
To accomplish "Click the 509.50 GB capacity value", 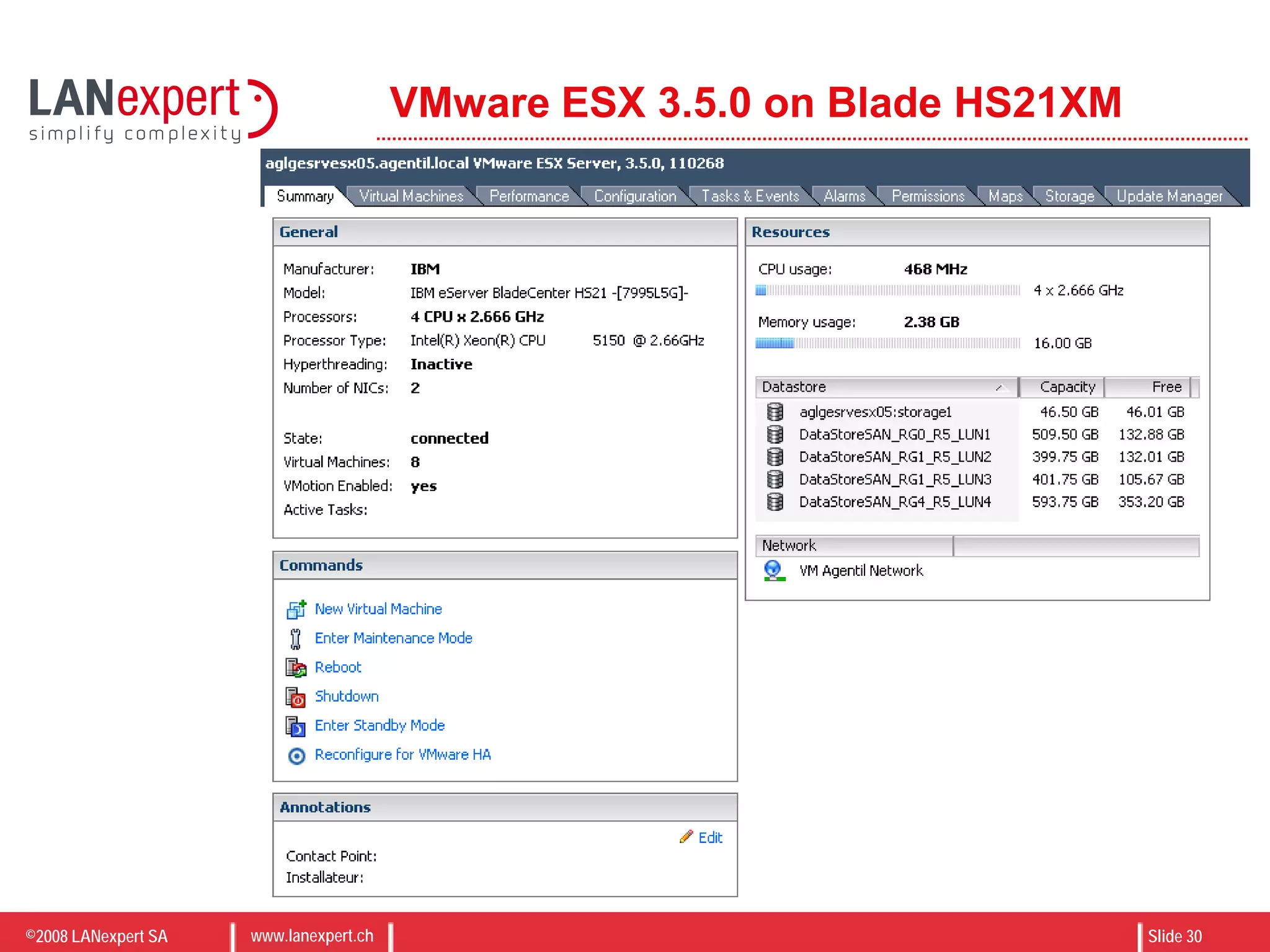I will pos(1065,434).
